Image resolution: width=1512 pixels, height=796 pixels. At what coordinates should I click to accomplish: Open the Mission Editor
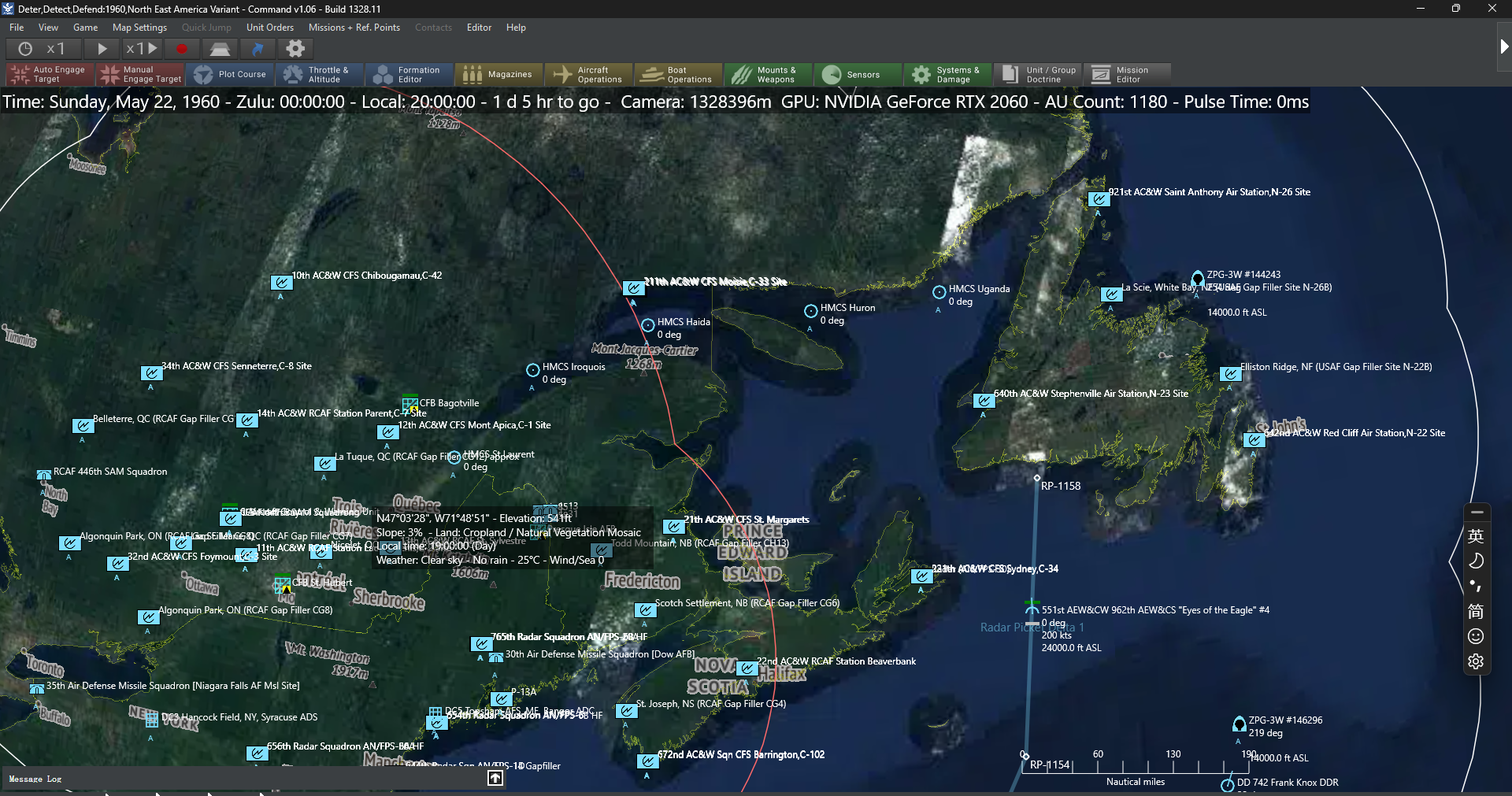click(x=1128, y=75)
